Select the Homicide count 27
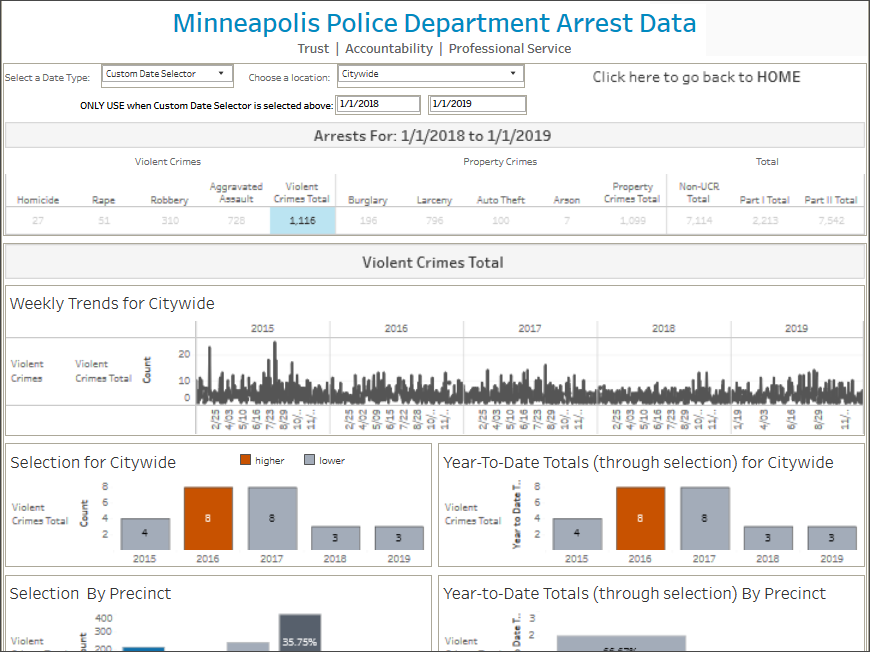Screen dimensions: 870x652 click(x=38, y=220)
